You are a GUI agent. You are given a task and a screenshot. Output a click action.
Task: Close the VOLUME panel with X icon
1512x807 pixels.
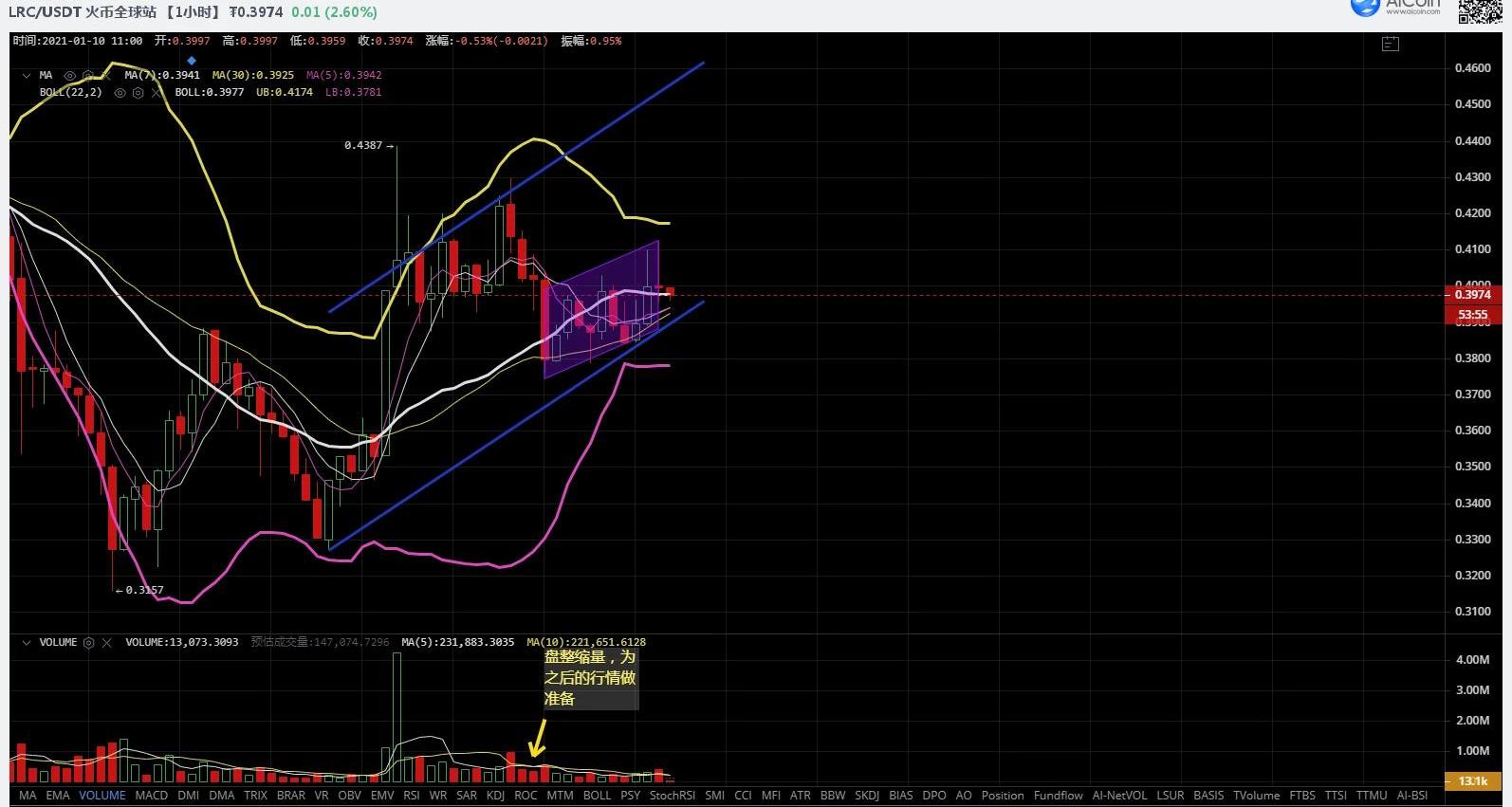[x=107, y=642]
